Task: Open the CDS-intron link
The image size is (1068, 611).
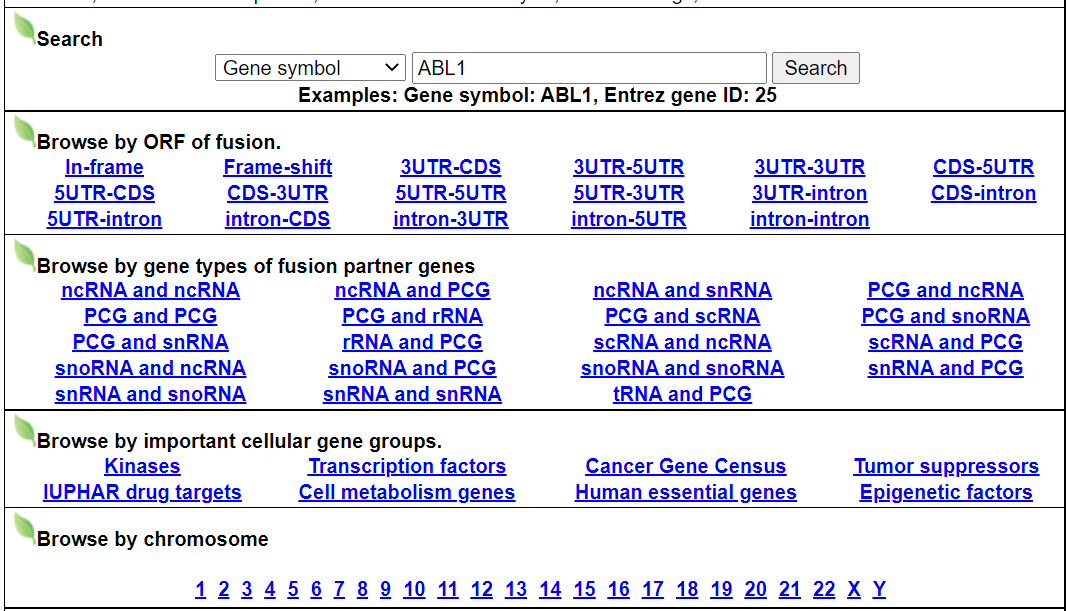Action: click(x=983, y=193)
